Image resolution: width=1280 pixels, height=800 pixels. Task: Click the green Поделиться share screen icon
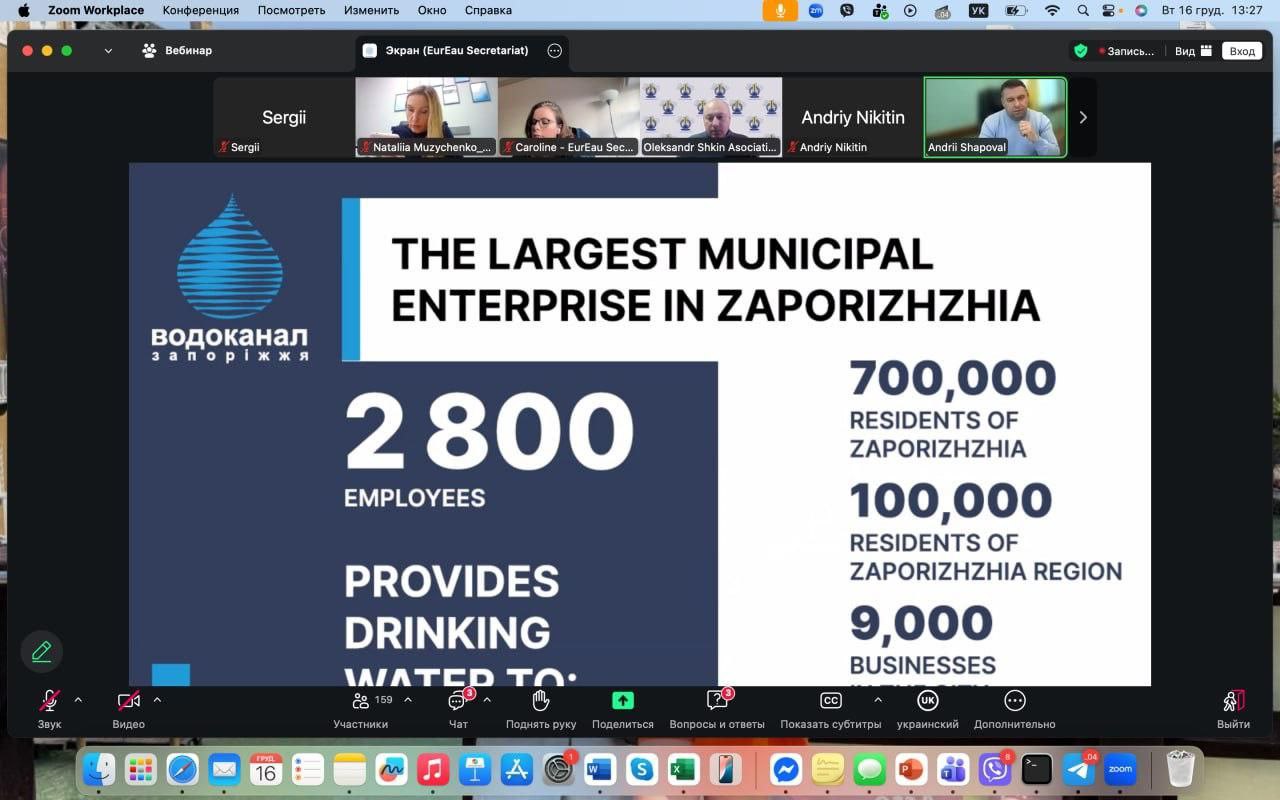point(622,701)
